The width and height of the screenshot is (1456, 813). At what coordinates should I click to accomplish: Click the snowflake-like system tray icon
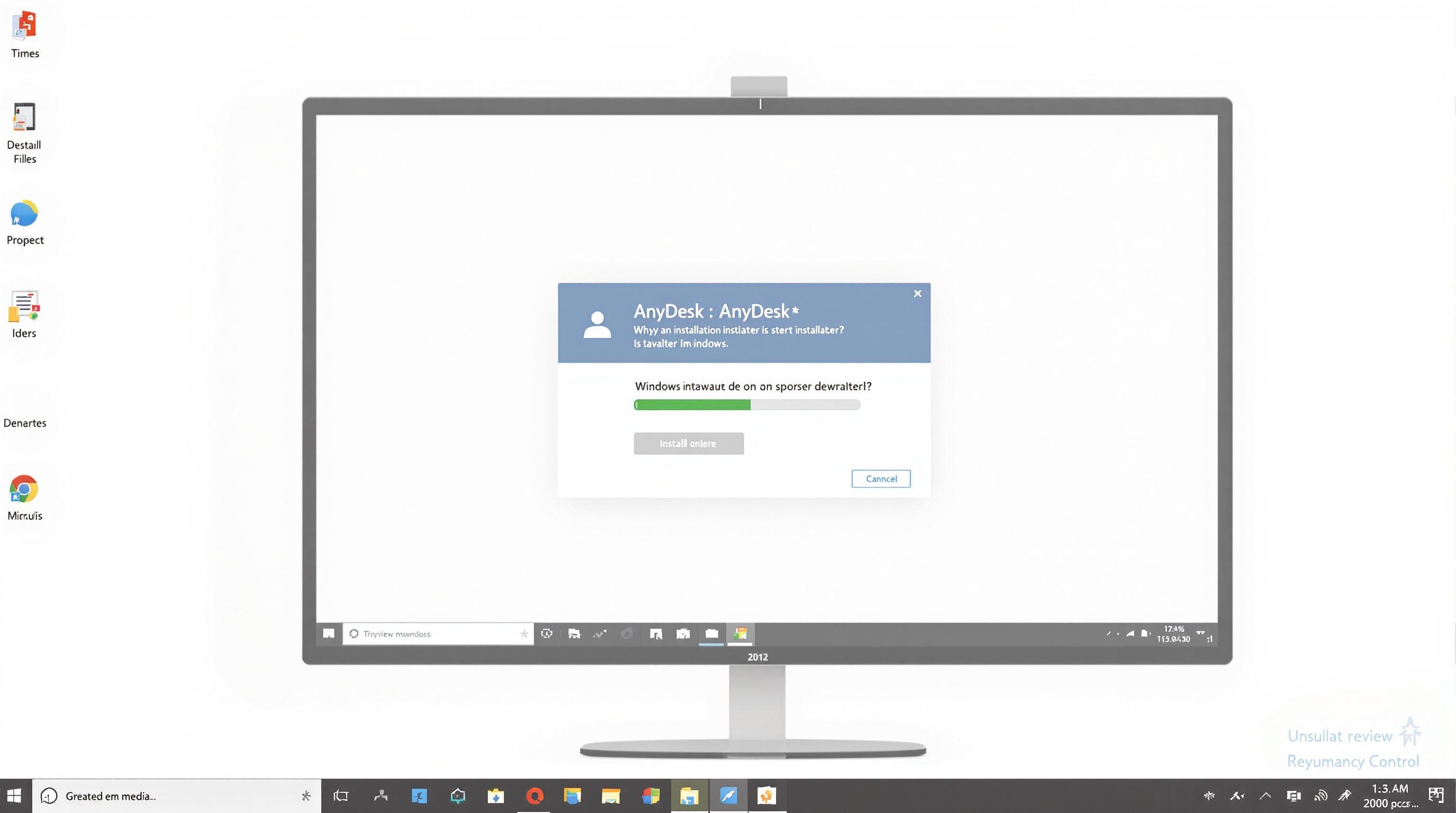[x=1209, y=796]
